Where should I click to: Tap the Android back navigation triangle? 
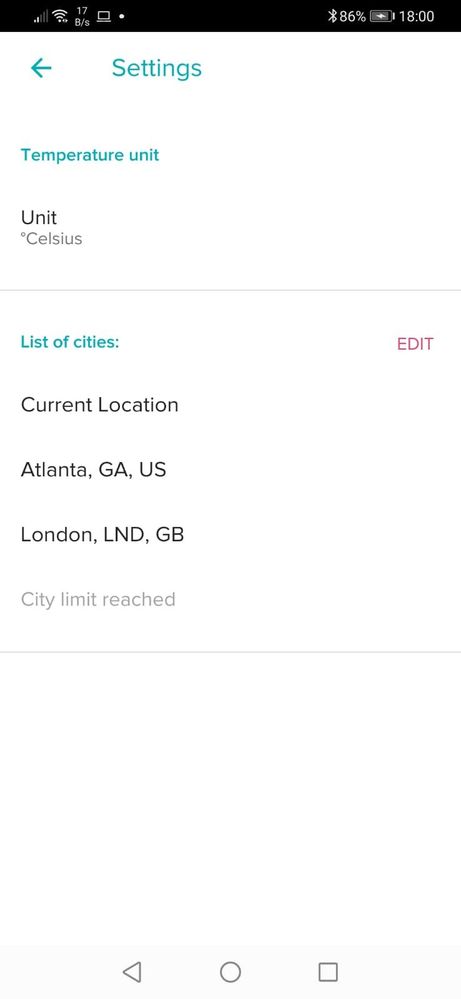(132, 972)
